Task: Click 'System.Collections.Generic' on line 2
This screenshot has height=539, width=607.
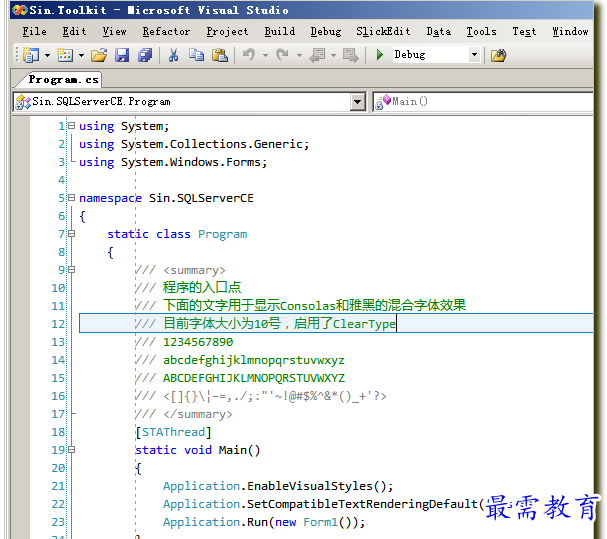Action: 212,144
